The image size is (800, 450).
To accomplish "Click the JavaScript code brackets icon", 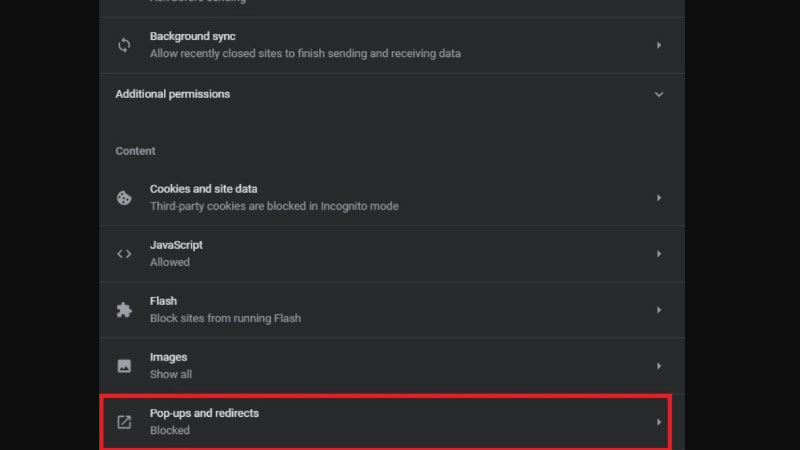I will coord(124,254).
